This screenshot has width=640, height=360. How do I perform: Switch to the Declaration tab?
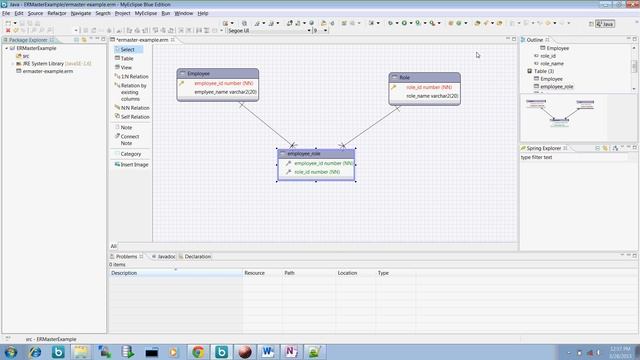pos(195,256)
